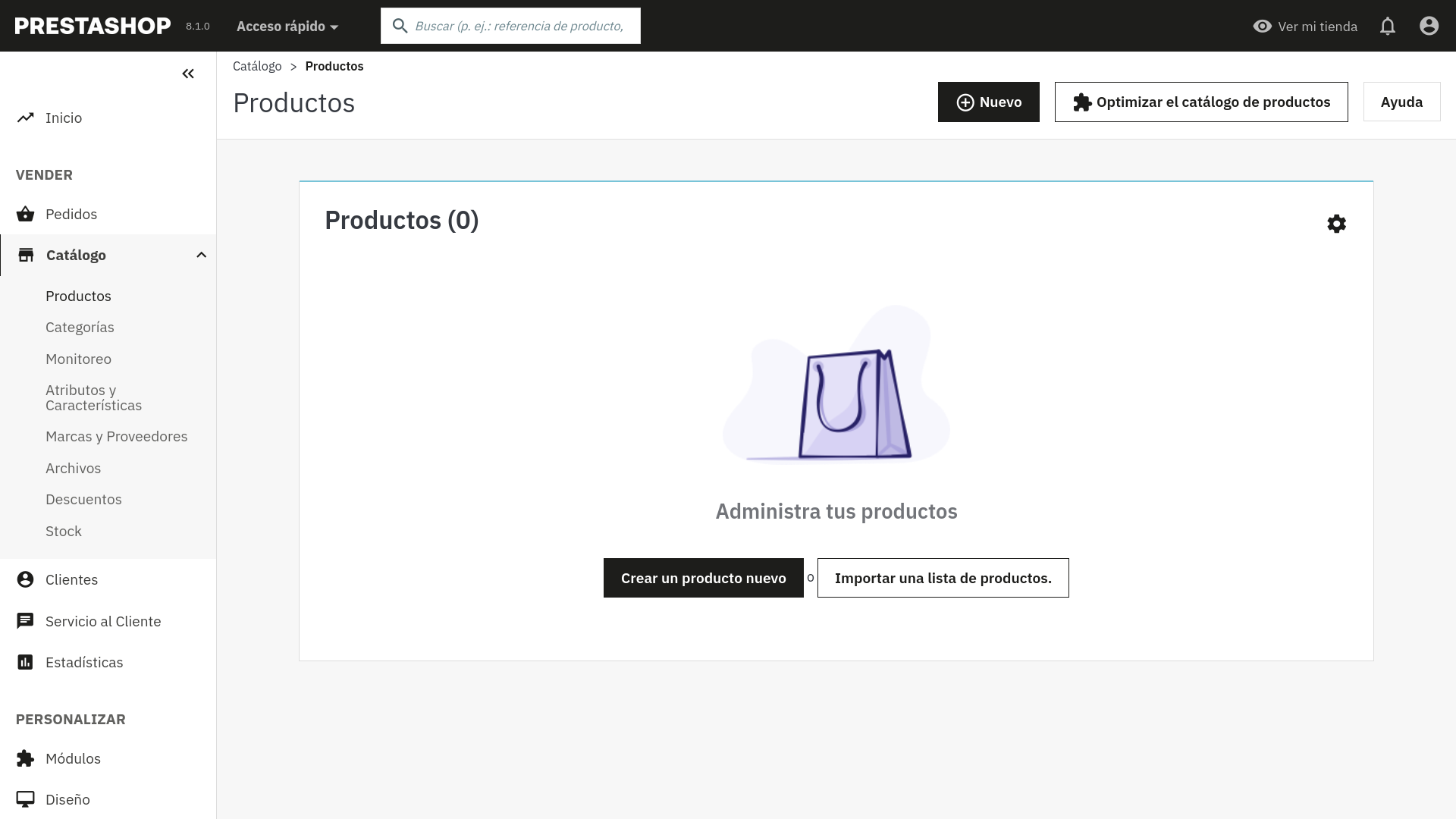Open the Stock submenu item

64,532
